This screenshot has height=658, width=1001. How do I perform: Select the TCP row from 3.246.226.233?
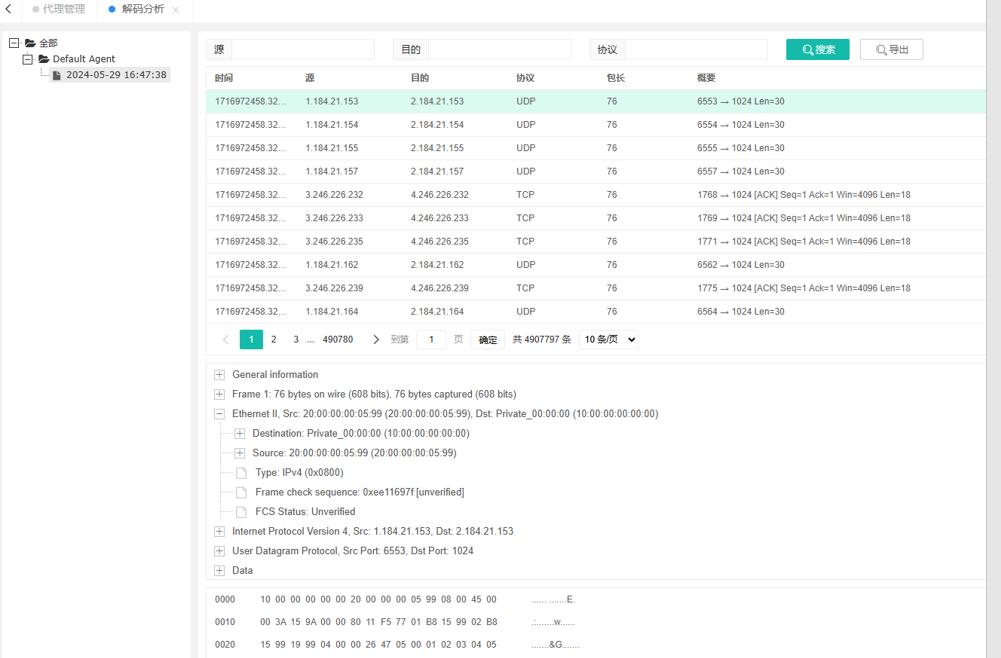click(x=560, y=218)
